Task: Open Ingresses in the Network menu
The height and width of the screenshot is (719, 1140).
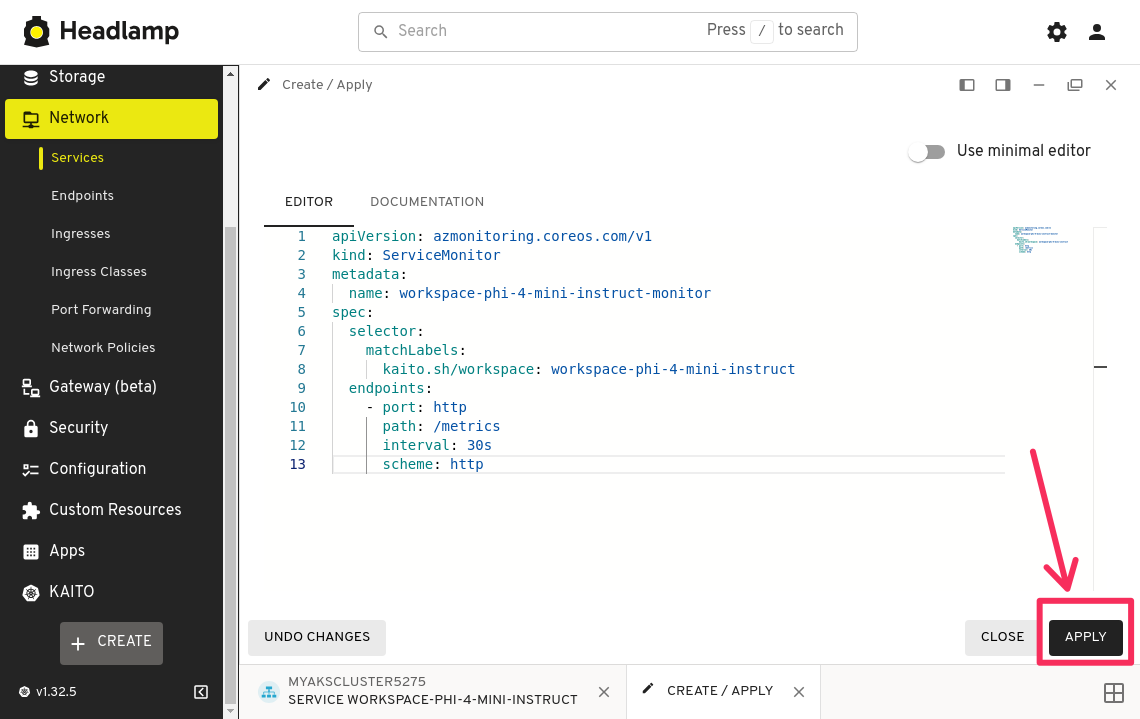Action: click(80, 234)
